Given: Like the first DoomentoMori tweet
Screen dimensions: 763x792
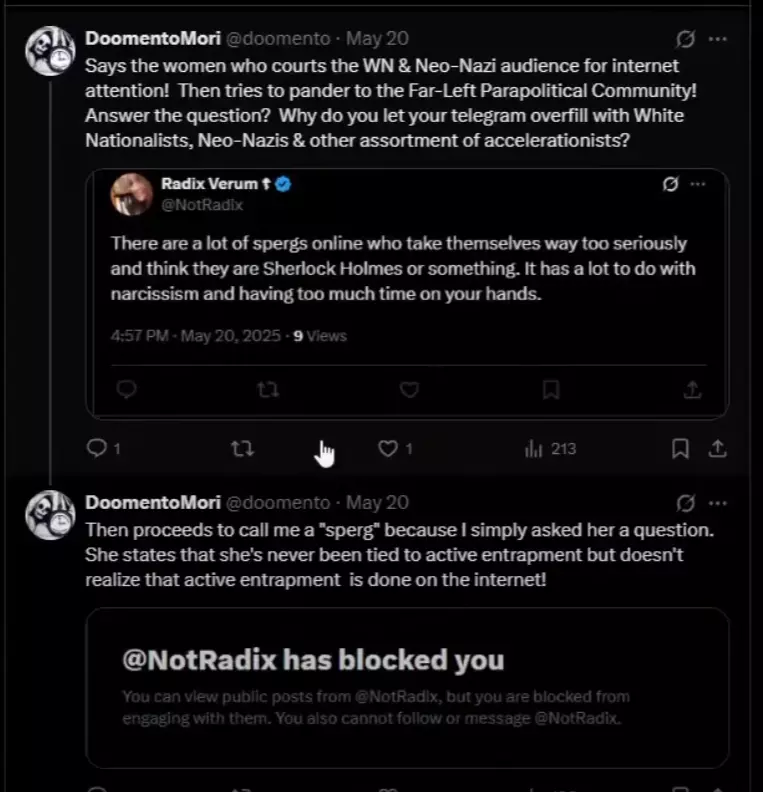Looking at the screenshot, I should tap(388, 449).
